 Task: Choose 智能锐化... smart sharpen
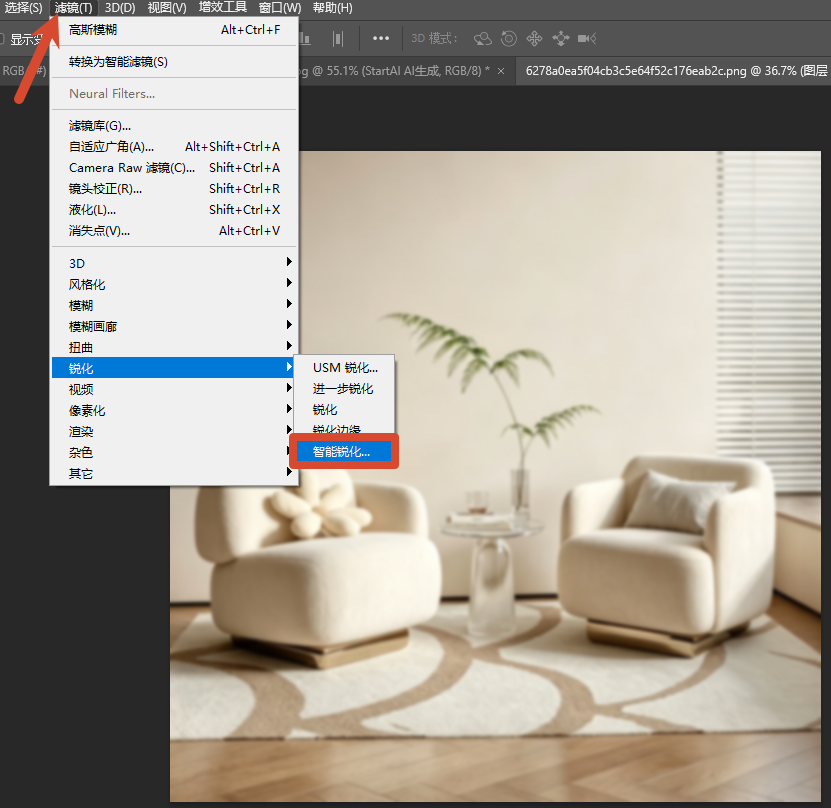coord(343,451)
